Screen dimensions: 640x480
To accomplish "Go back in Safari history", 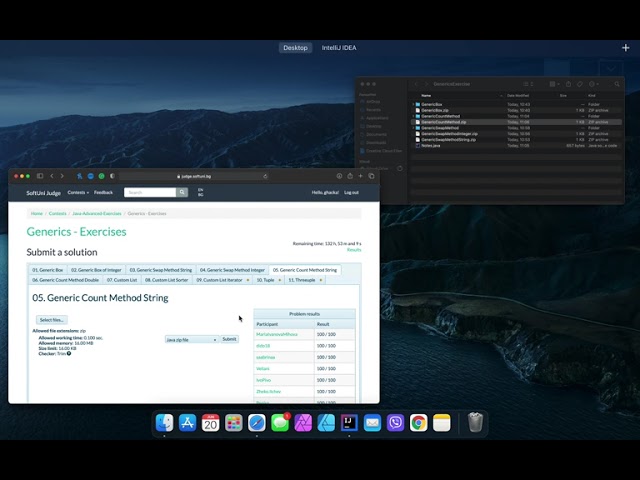I will pos(52,176).
